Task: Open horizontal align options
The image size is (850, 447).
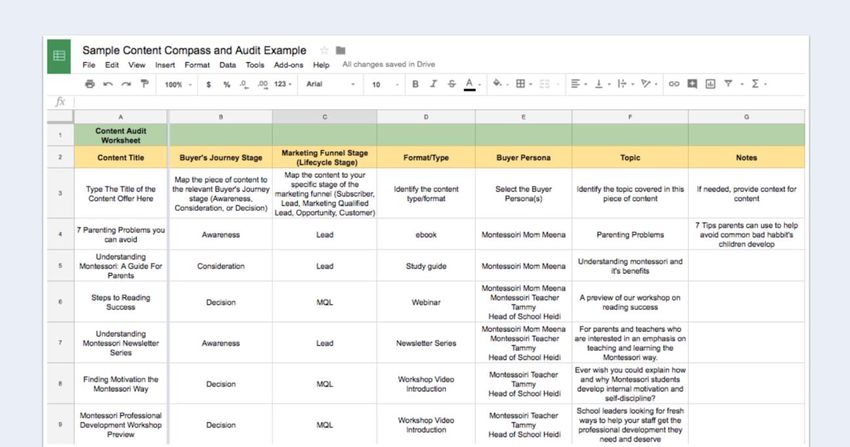Action: click(576, 83)
